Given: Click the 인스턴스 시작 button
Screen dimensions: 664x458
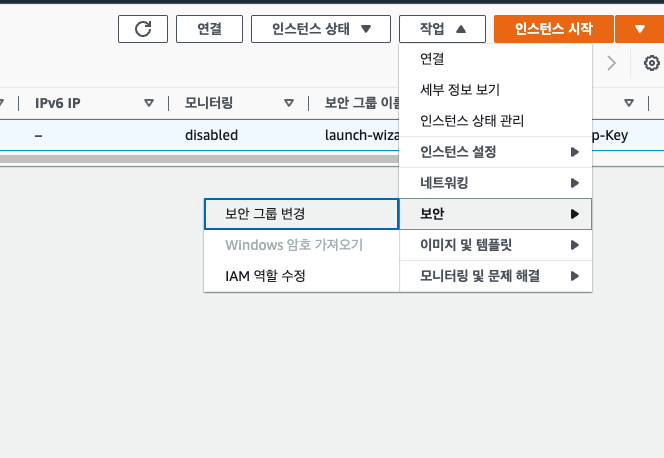Looking at the screenshot, I should coord(553,29).
